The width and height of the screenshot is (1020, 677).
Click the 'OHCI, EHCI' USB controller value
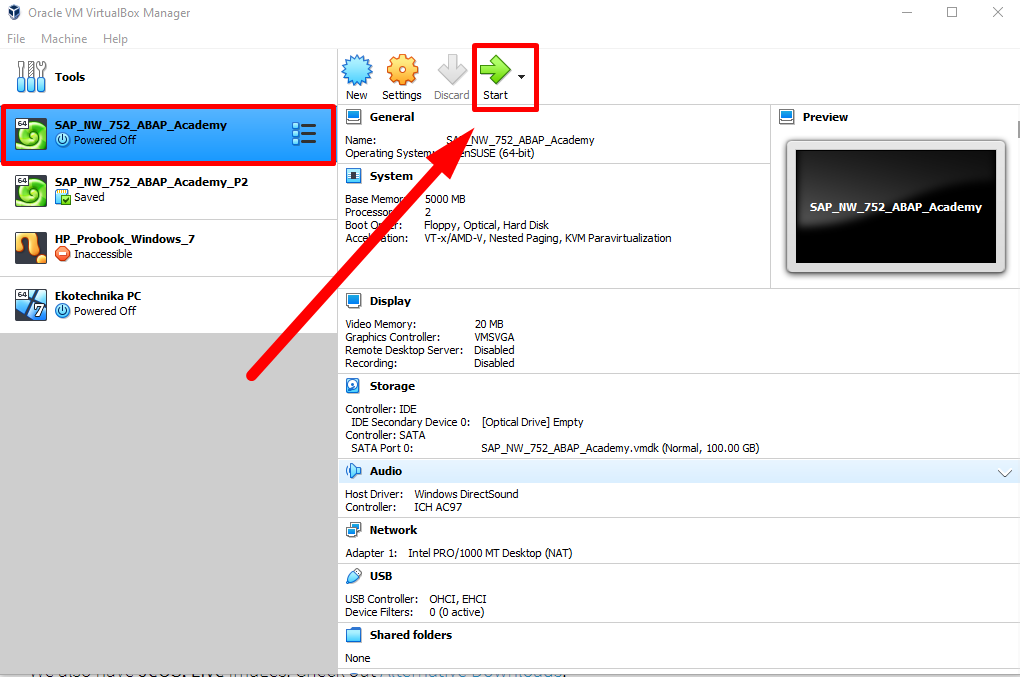point(457,599)
